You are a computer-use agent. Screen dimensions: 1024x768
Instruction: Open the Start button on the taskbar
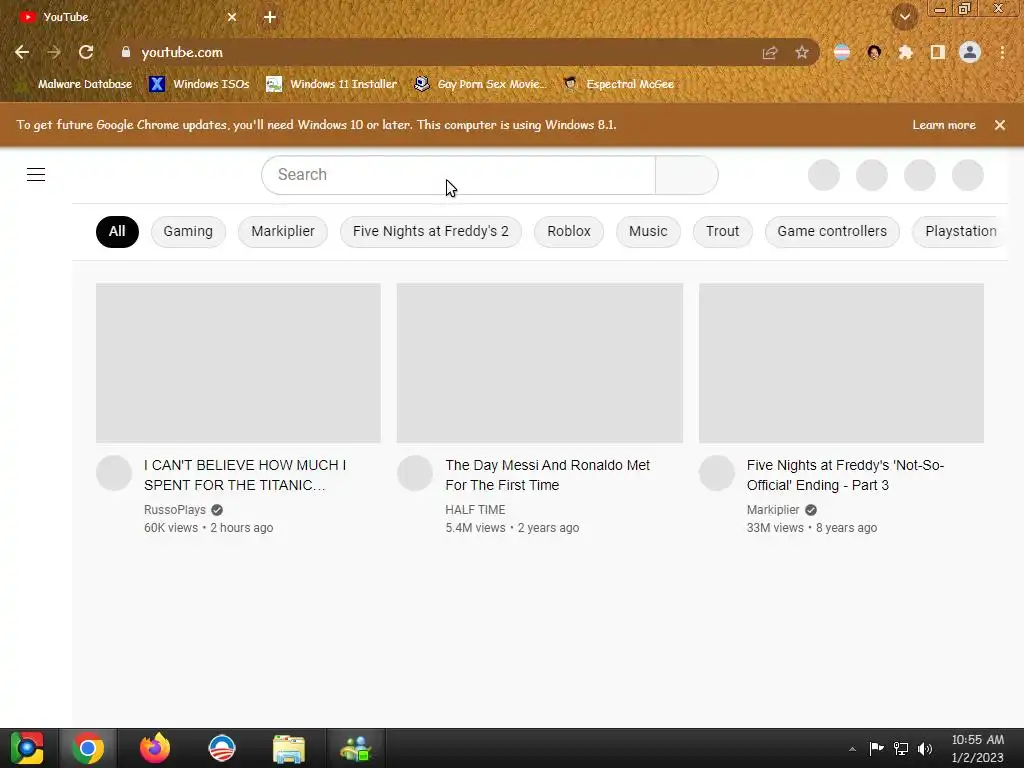tap(27, 748)
